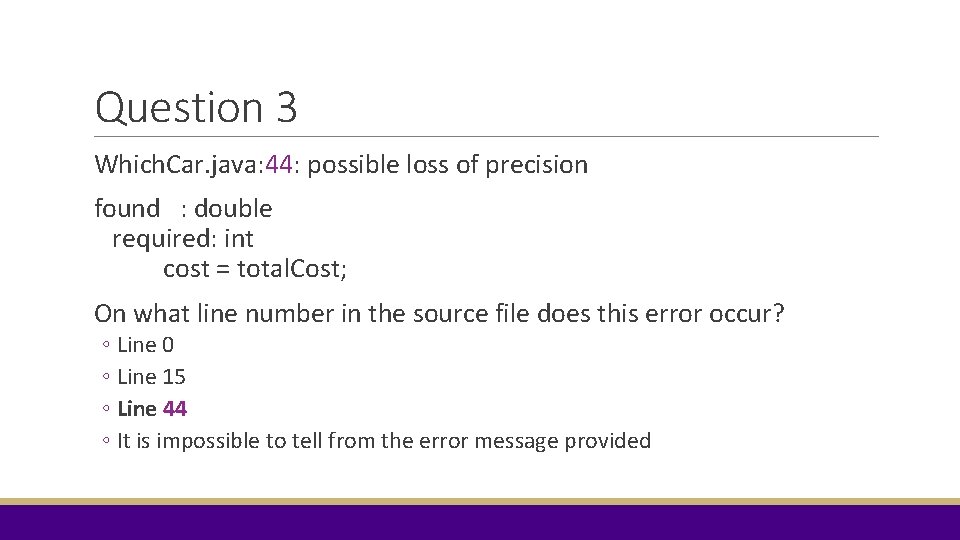Select "It is impossible to tell" answer

(384, 441)
